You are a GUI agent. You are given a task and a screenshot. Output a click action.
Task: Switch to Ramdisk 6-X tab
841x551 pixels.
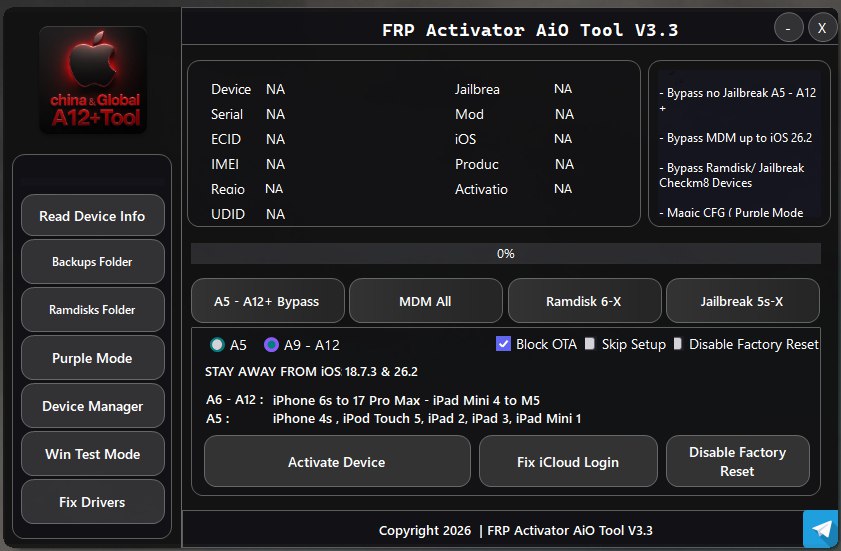584,301
